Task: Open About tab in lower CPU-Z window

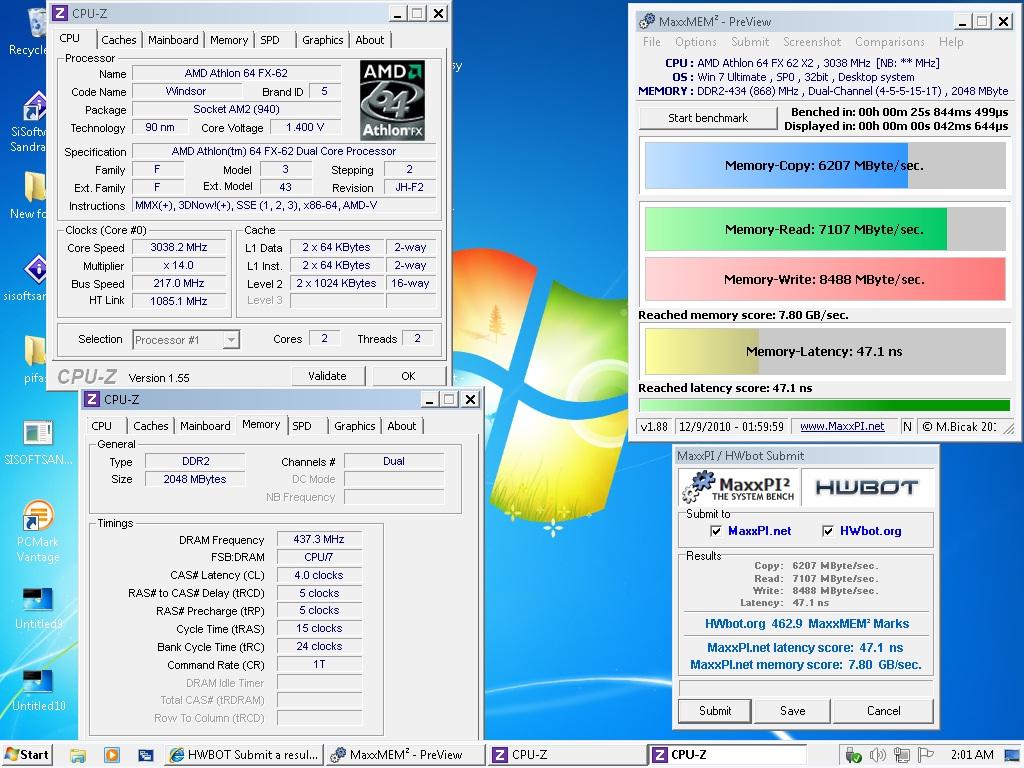Action: coord(402,426)
